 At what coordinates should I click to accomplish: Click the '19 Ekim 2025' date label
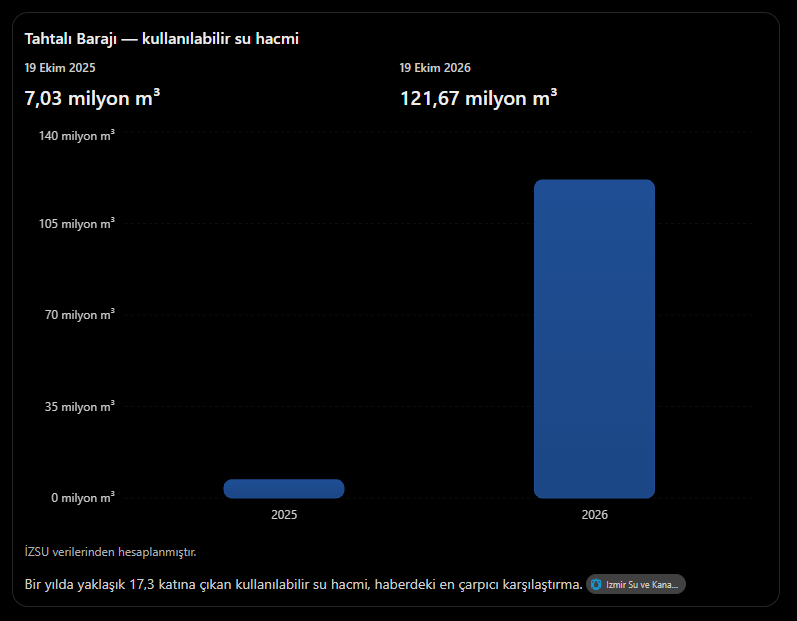pos(60,68)
